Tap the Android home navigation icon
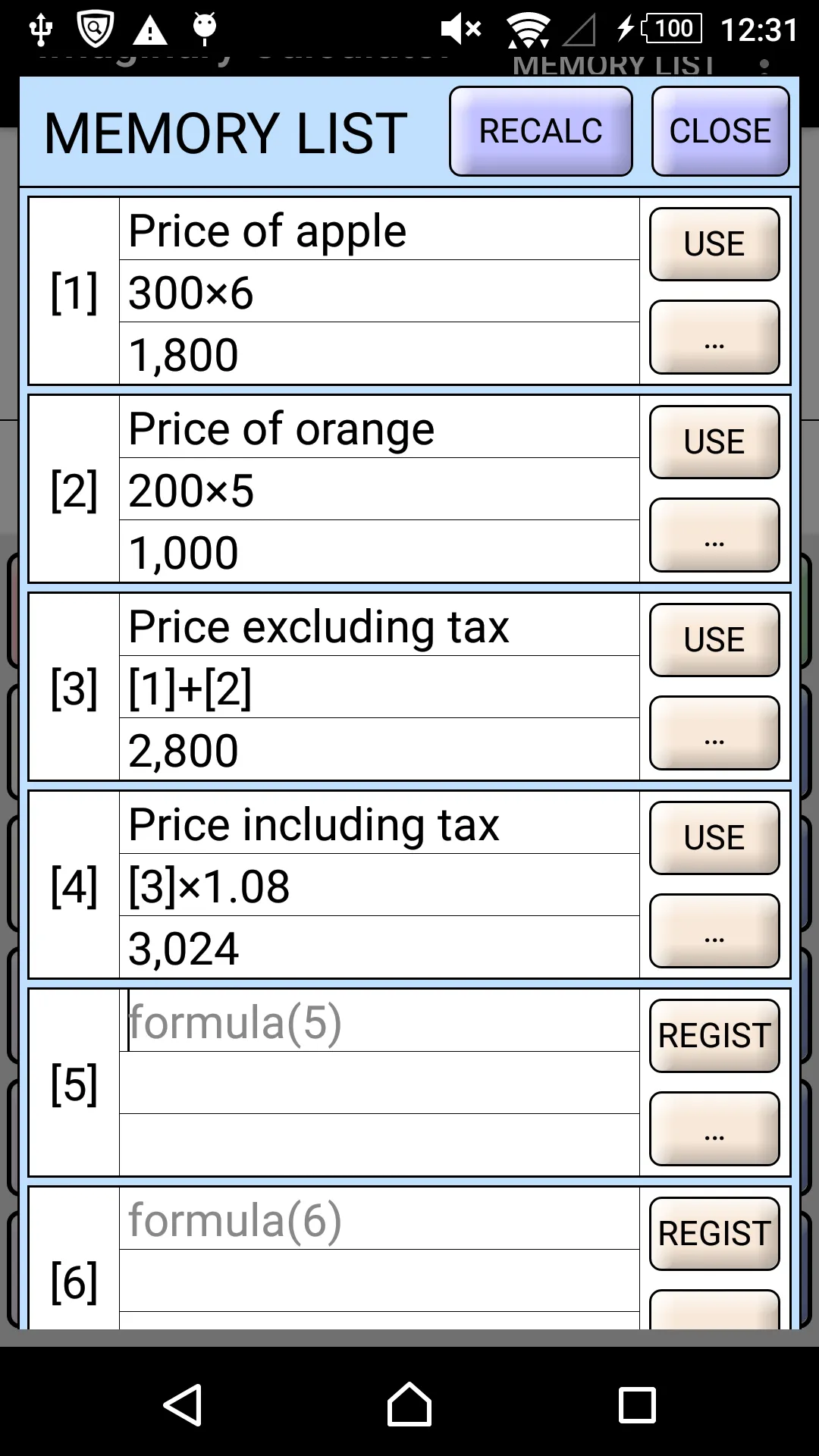The width and height of the screenshot is (819, 1456). point(409,1404)
